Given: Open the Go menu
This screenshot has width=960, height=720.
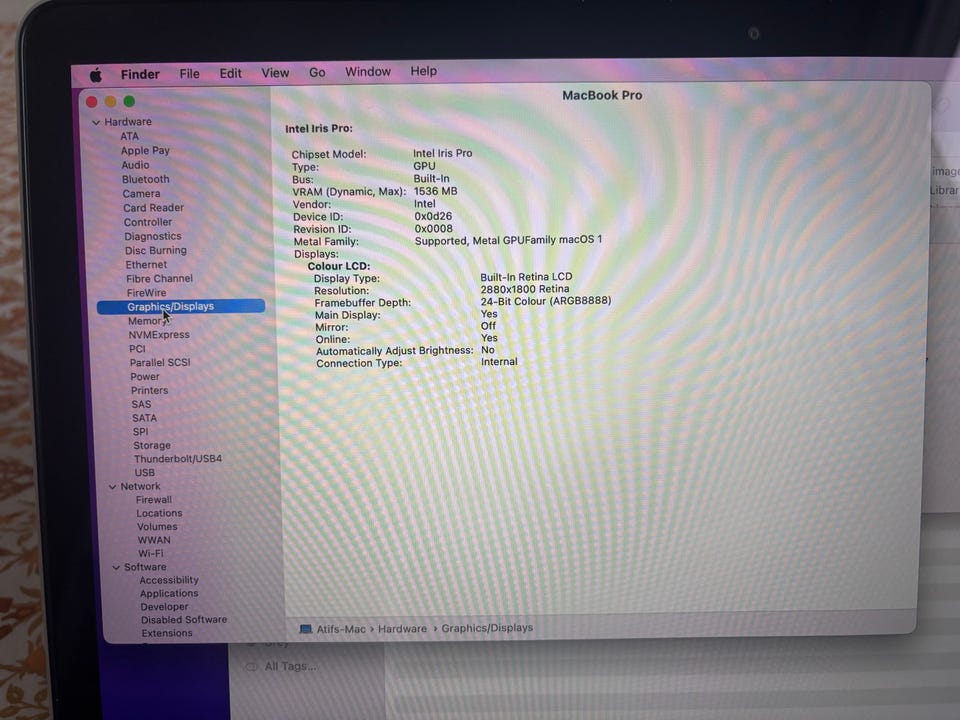Looking at the screenshot, I should [x=317, y=72].
